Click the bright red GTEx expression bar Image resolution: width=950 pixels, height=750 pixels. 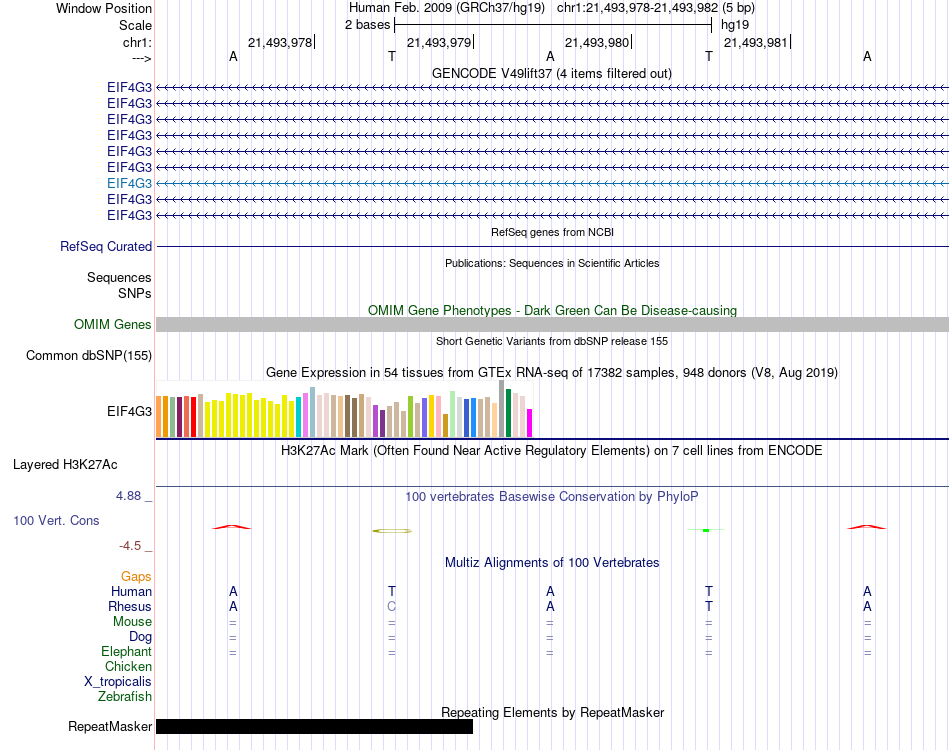193,417
